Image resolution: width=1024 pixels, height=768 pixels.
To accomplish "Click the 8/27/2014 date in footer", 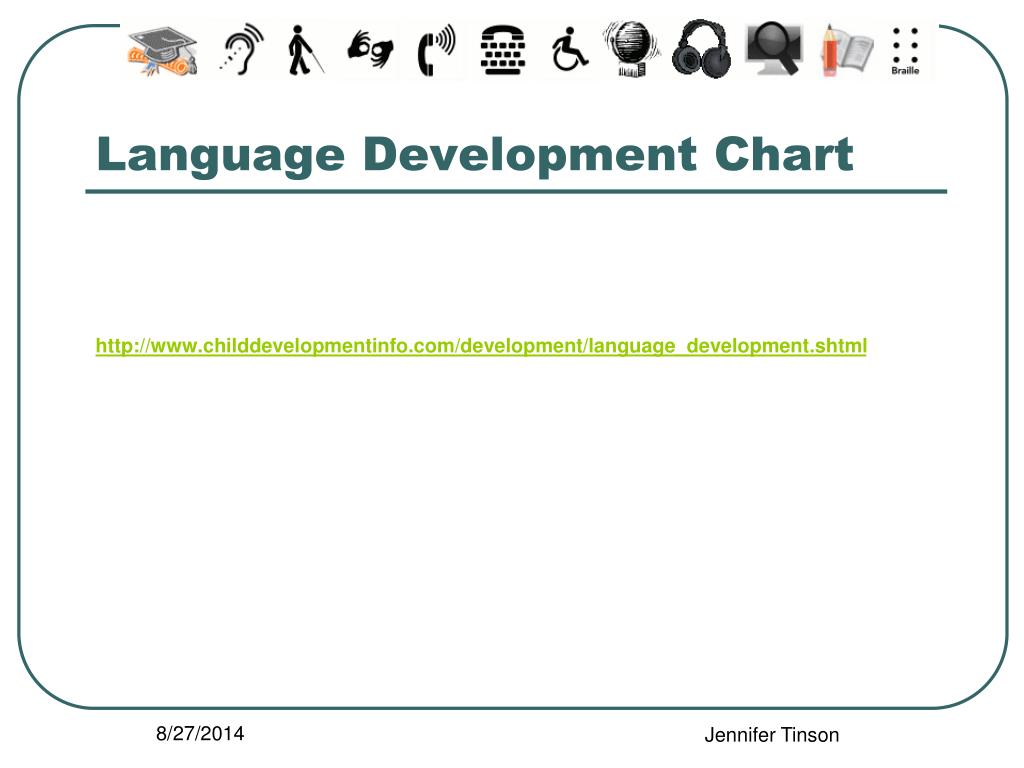I will point(200,733).
